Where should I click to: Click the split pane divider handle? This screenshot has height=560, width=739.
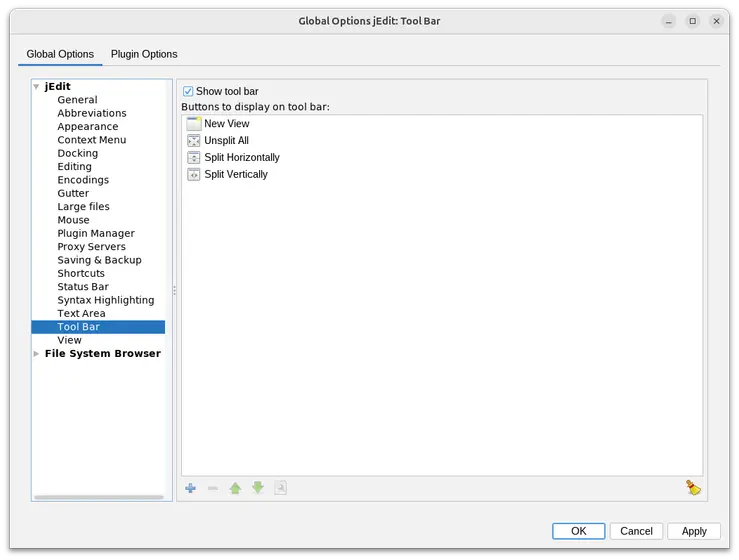click(x=175, y=290)
